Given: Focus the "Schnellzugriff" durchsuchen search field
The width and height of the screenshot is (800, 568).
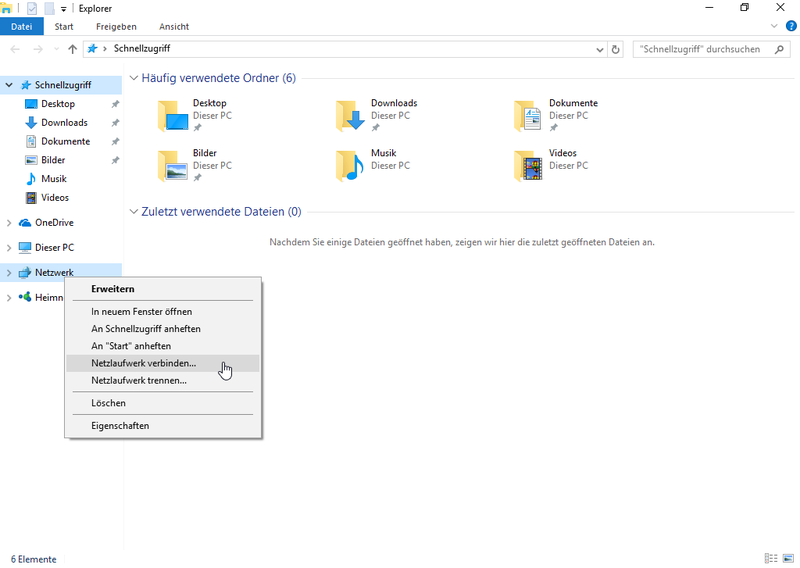Looking at the screenshot, I should pyautogui.click(x=711, y=50).
